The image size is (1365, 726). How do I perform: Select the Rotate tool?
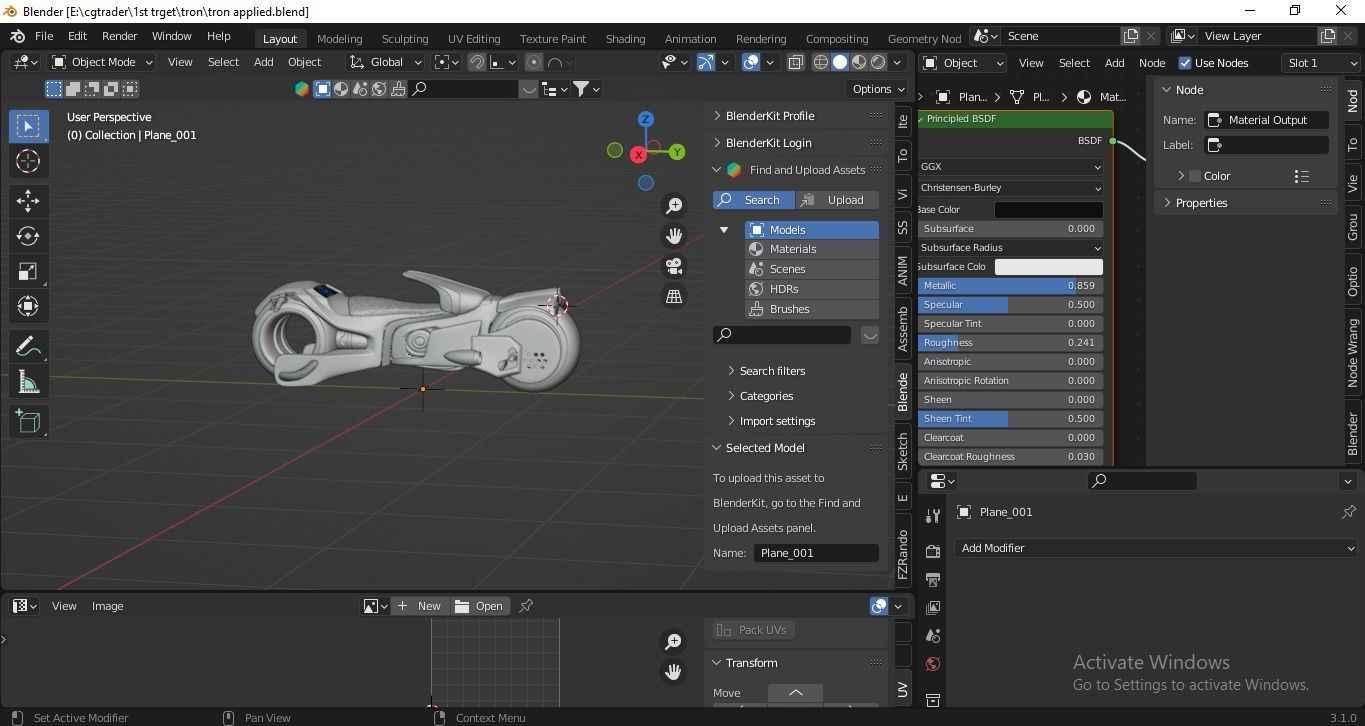(x=28, y=236)
